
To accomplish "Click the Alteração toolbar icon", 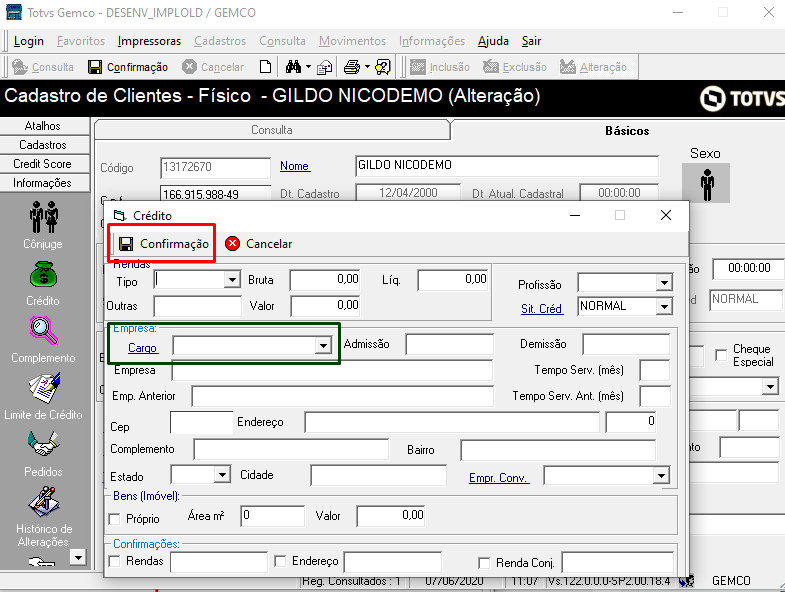I will point(568,67).
